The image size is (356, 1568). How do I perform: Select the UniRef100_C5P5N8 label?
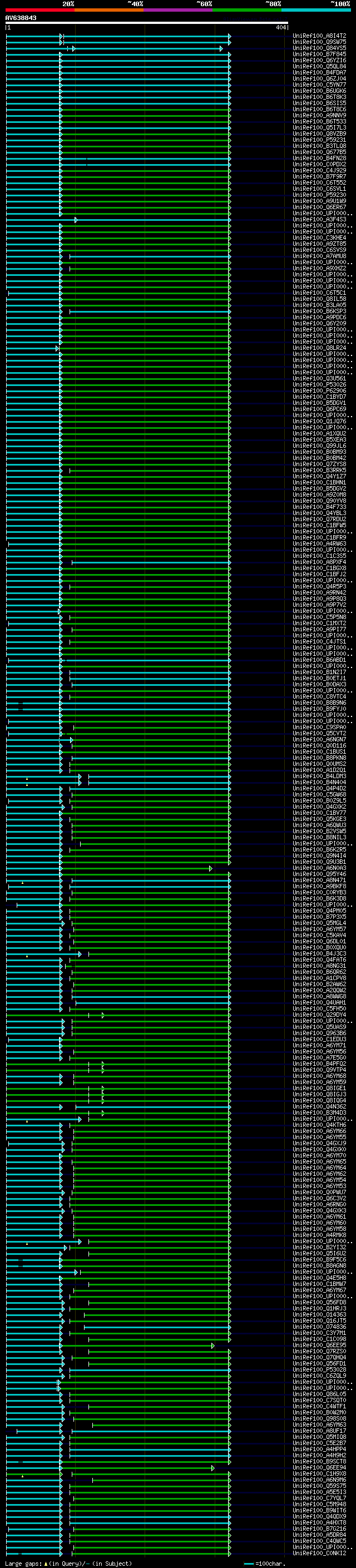point(319,617)
